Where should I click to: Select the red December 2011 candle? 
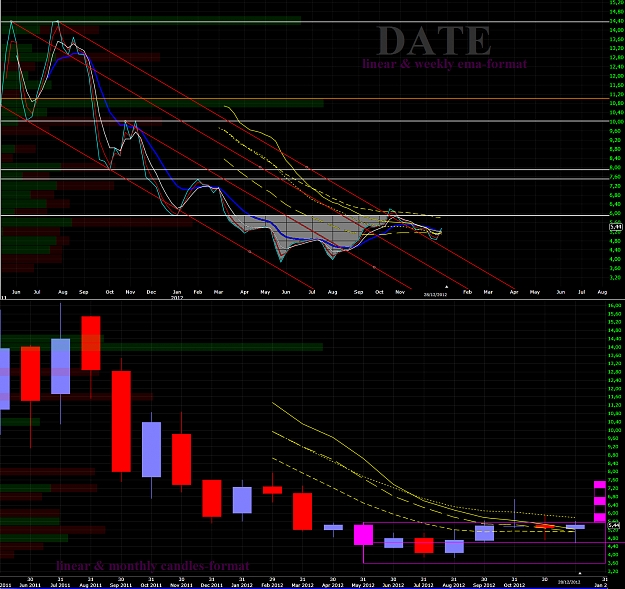pos(212,498)
